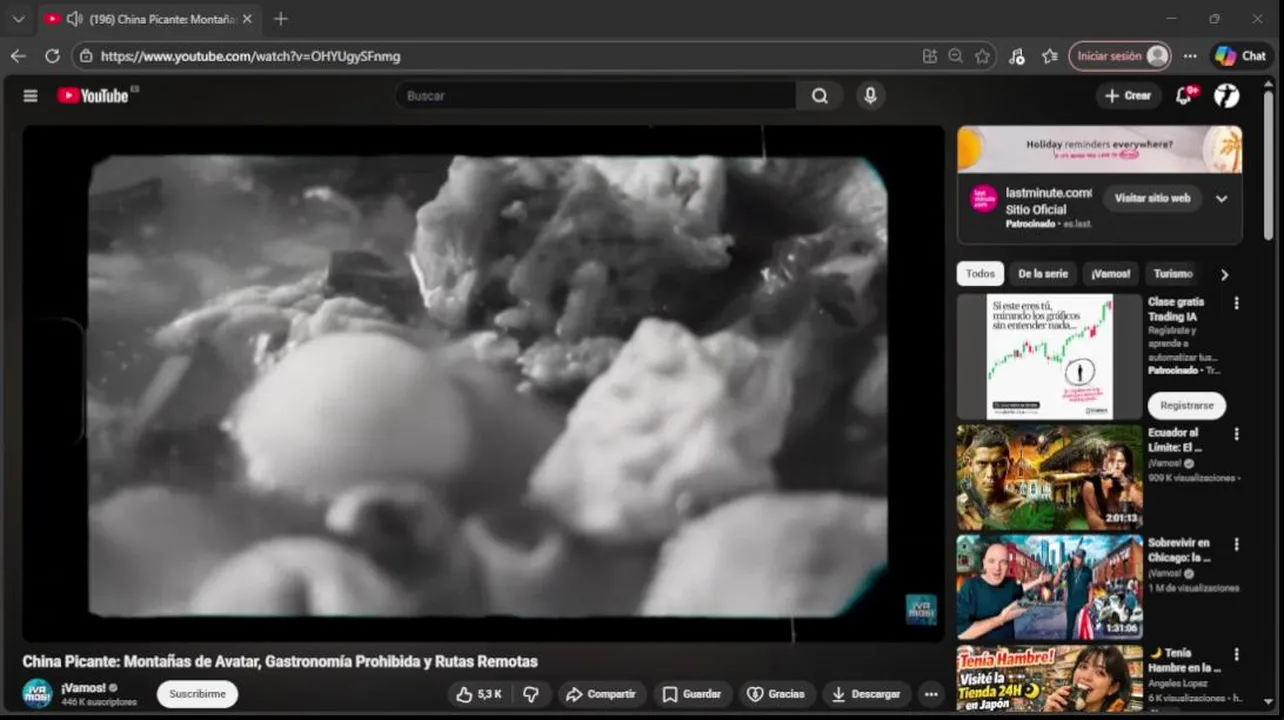This screenshot has width=1284, height=720.
Task: Start voice search with microphone icon
Action: pos(870,96)
